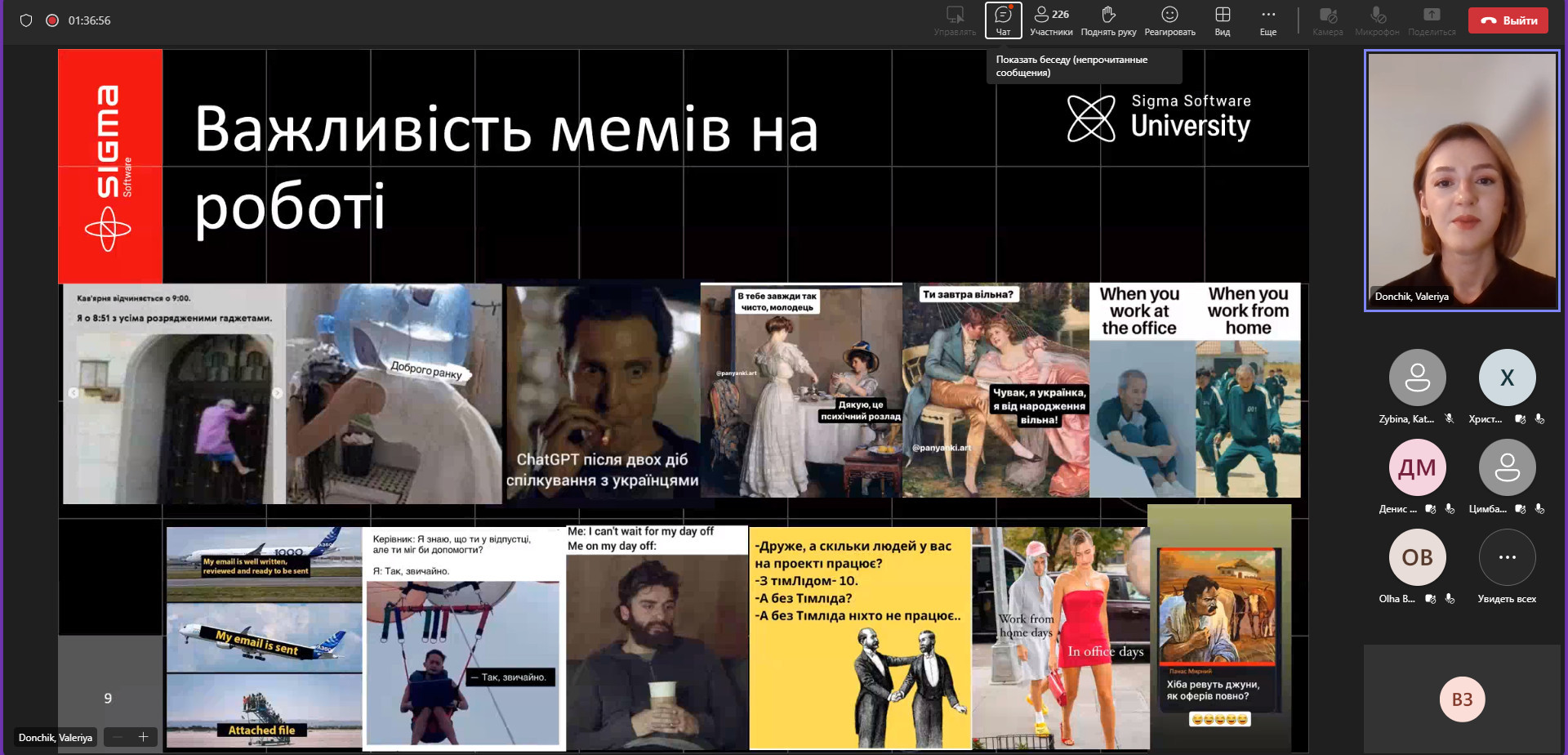Raise your hand in the meeting
The width and height of the screenshot is (1568, 755).
coord(1108,20)
